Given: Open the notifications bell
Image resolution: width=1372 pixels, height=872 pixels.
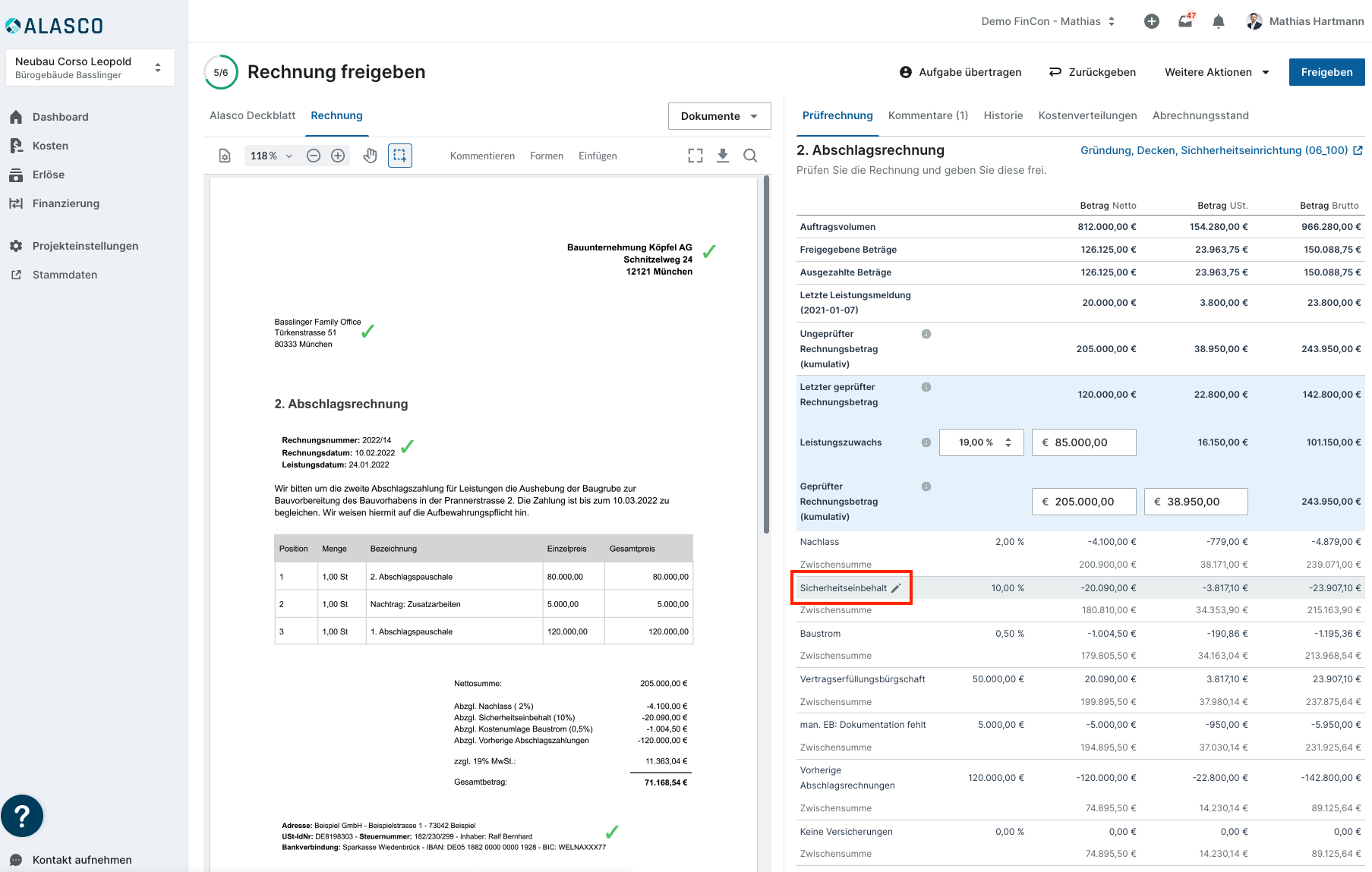Looking at the screenshot, I should coord(1218,21).
